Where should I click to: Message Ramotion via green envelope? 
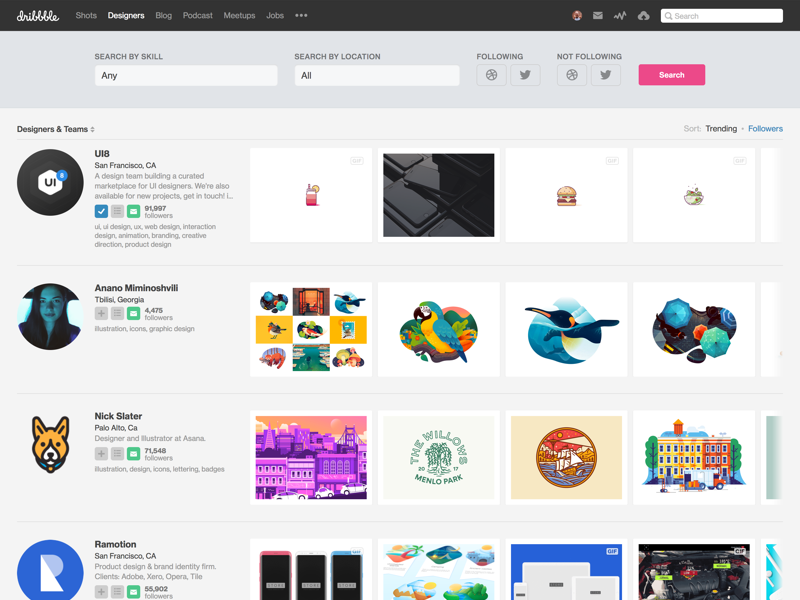(x=133, y=592)
